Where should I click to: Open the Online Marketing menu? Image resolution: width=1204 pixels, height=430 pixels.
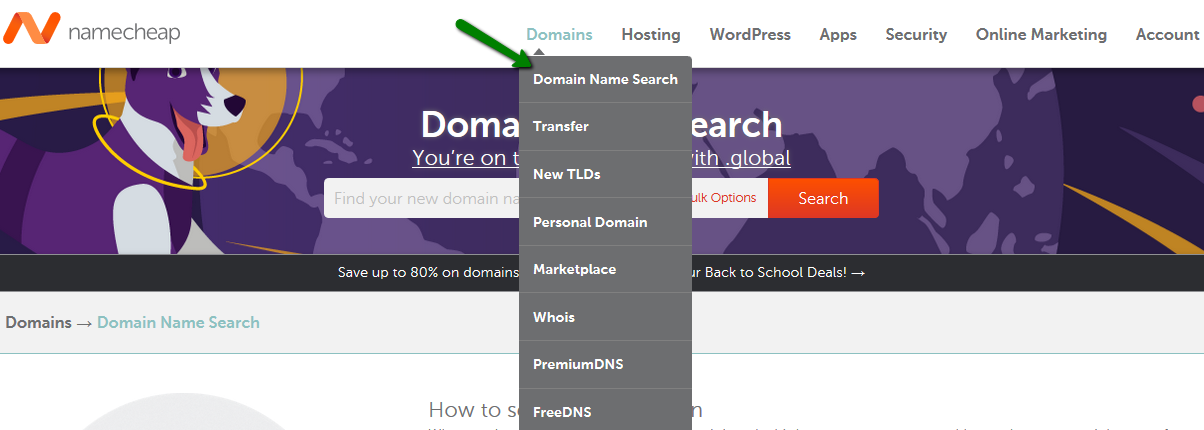pos(1041,34)
